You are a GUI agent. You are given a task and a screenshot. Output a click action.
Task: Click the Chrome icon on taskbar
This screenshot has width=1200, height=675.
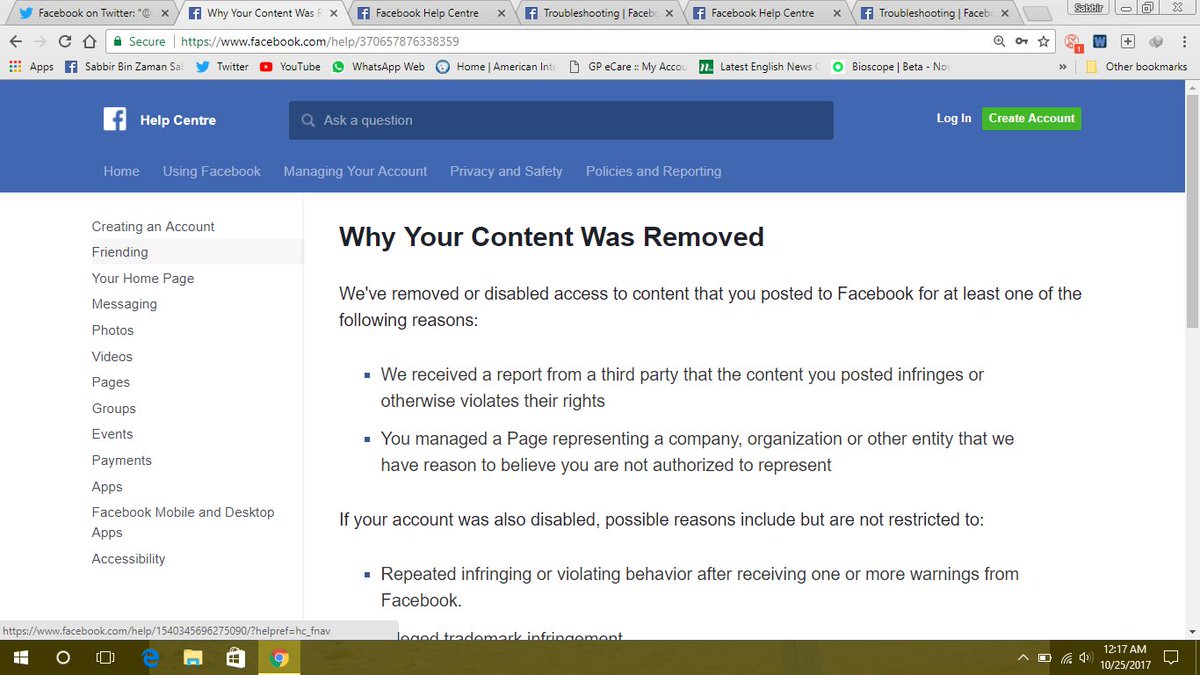click(x=280, y=658)
